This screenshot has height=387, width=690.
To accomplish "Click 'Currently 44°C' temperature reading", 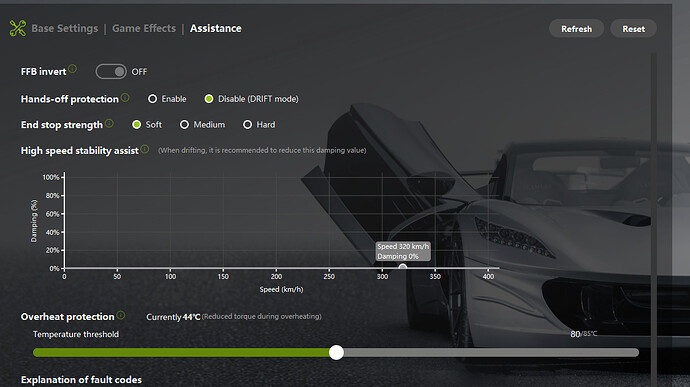I will point(173,317).
